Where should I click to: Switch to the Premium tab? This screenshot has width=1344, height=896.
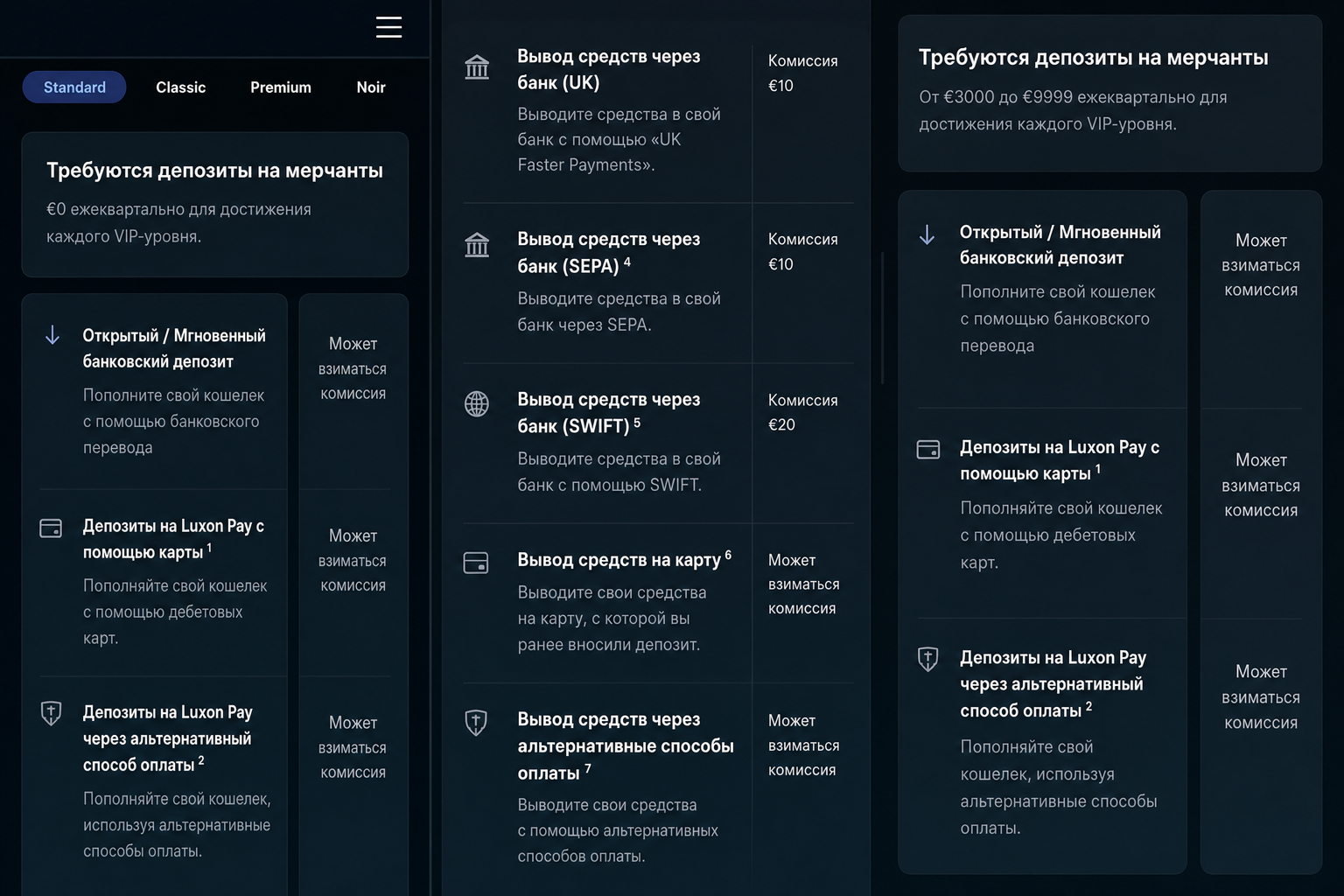pos(281,87)
